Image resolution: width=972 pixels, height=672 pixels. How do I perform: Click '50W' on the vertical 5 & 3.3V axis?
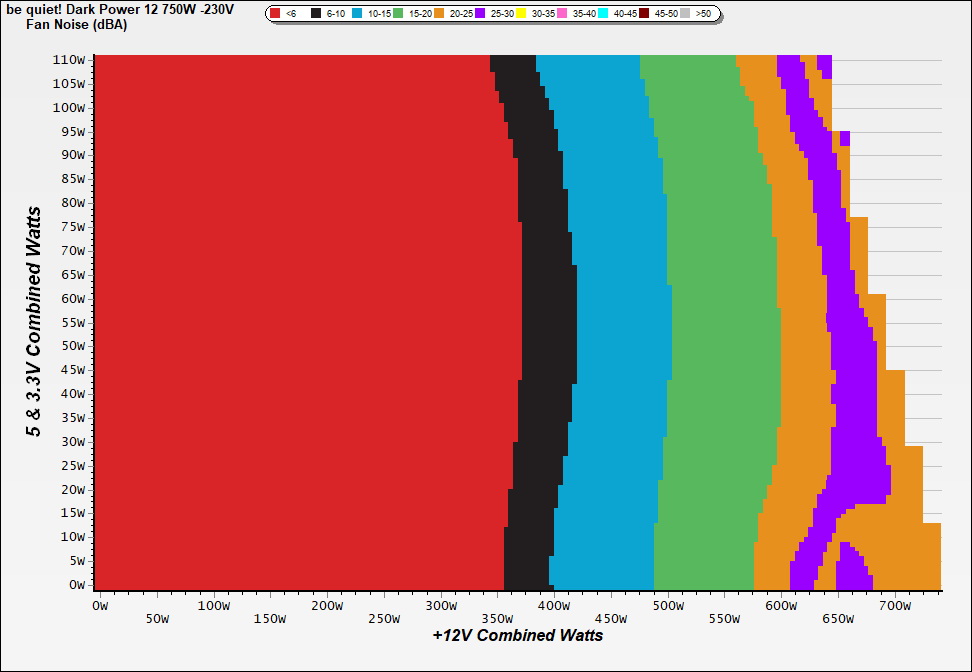[73, 346]
